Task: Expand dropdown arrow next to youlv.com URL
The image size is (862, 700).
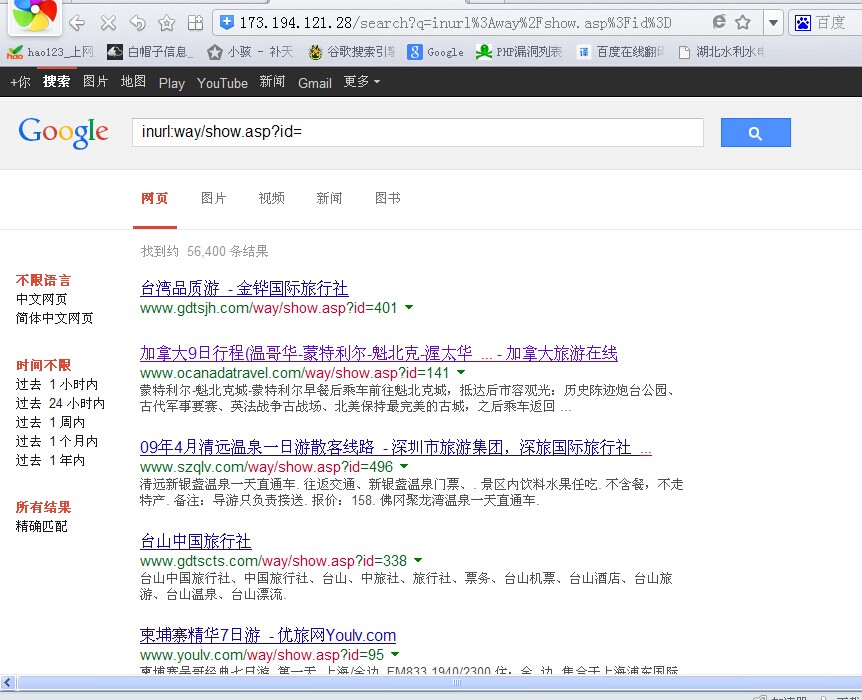Action: point(395,654)
